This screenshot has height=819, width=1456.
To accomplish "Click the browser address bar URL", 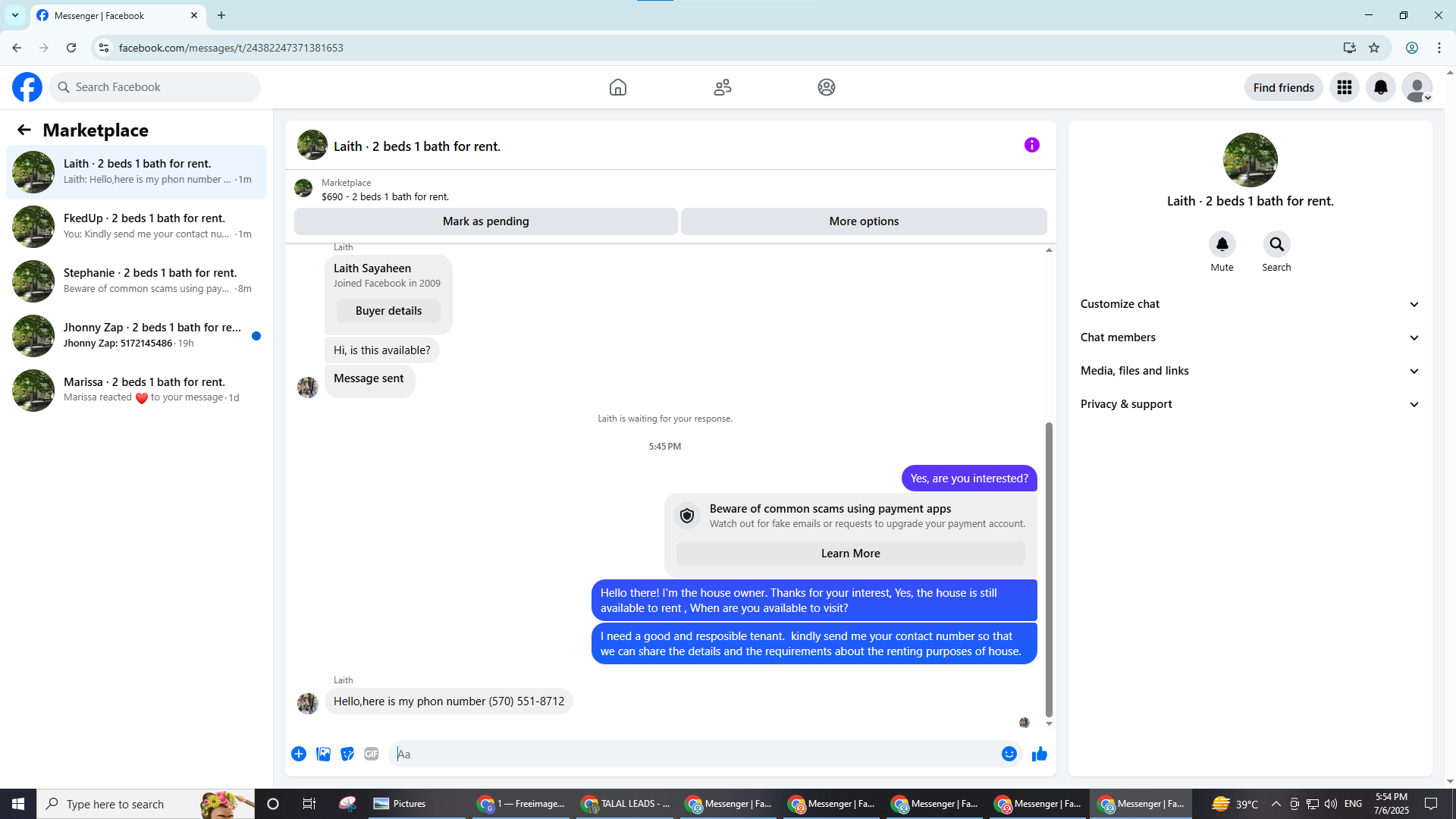I will pos(231,48).
